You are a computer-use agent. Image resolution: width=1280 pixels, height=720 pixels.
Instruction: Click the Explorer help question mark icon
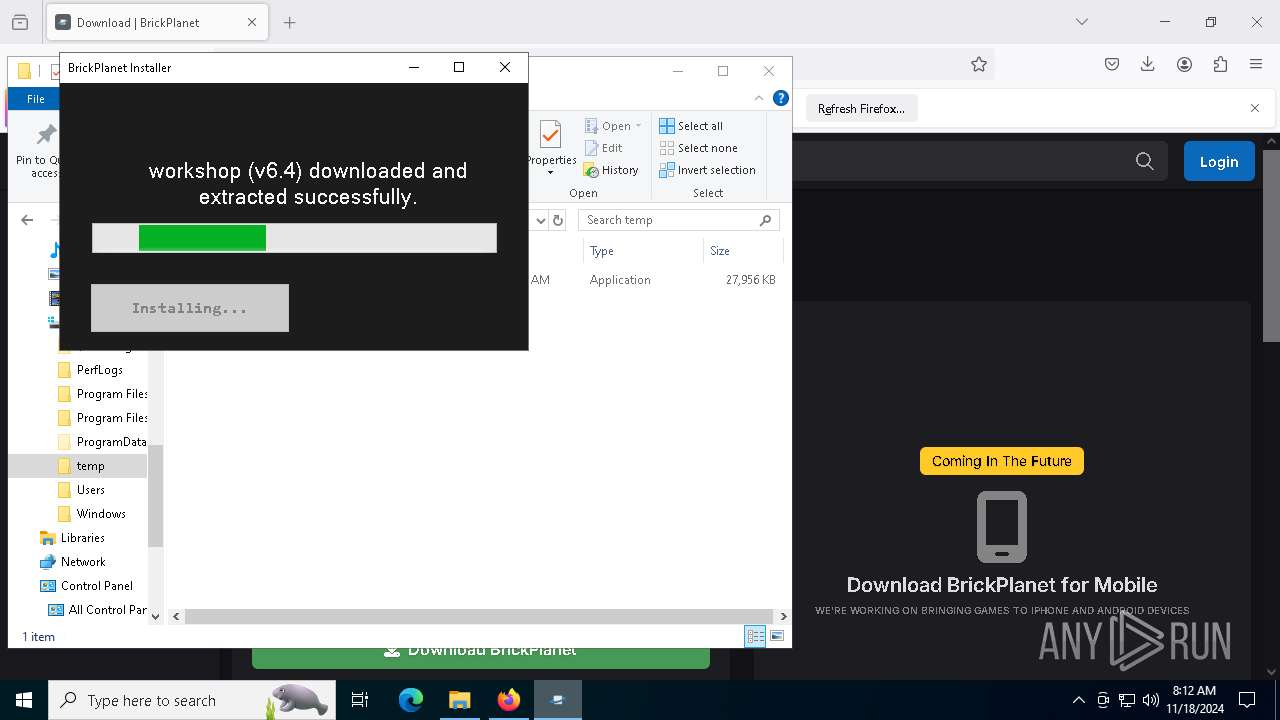(x=781, y=98)
